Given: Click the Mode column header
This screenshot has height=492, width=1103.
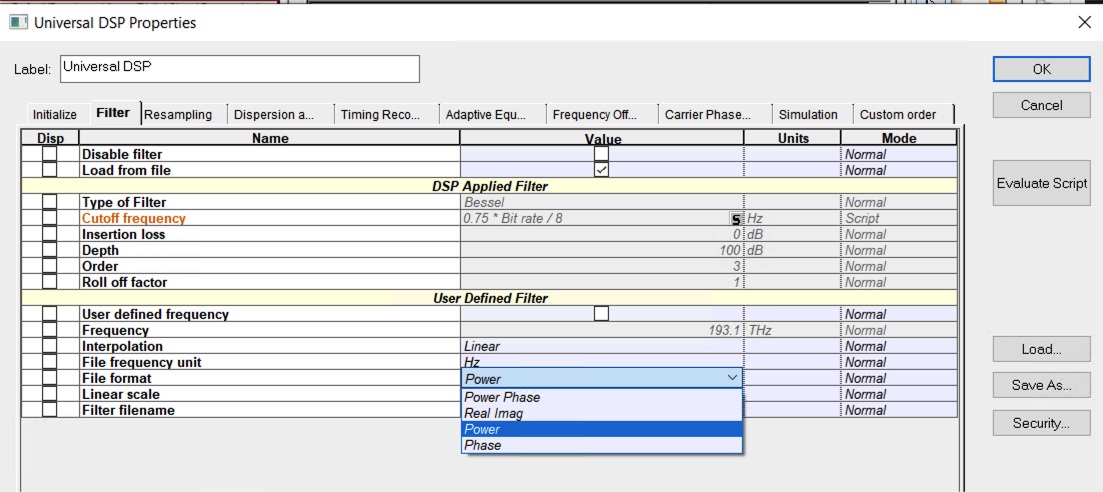Looking at the screenshot, I should pos(899,138).
